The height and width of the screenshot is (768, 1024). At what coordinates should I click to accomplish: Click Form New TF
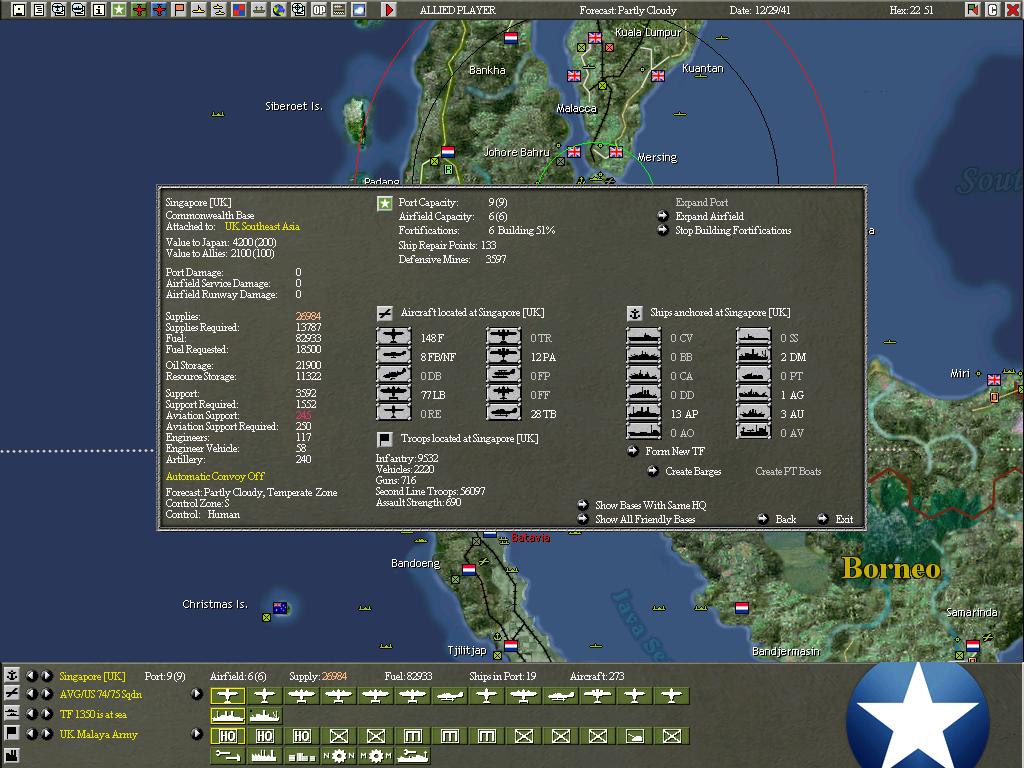pos(674,451)
